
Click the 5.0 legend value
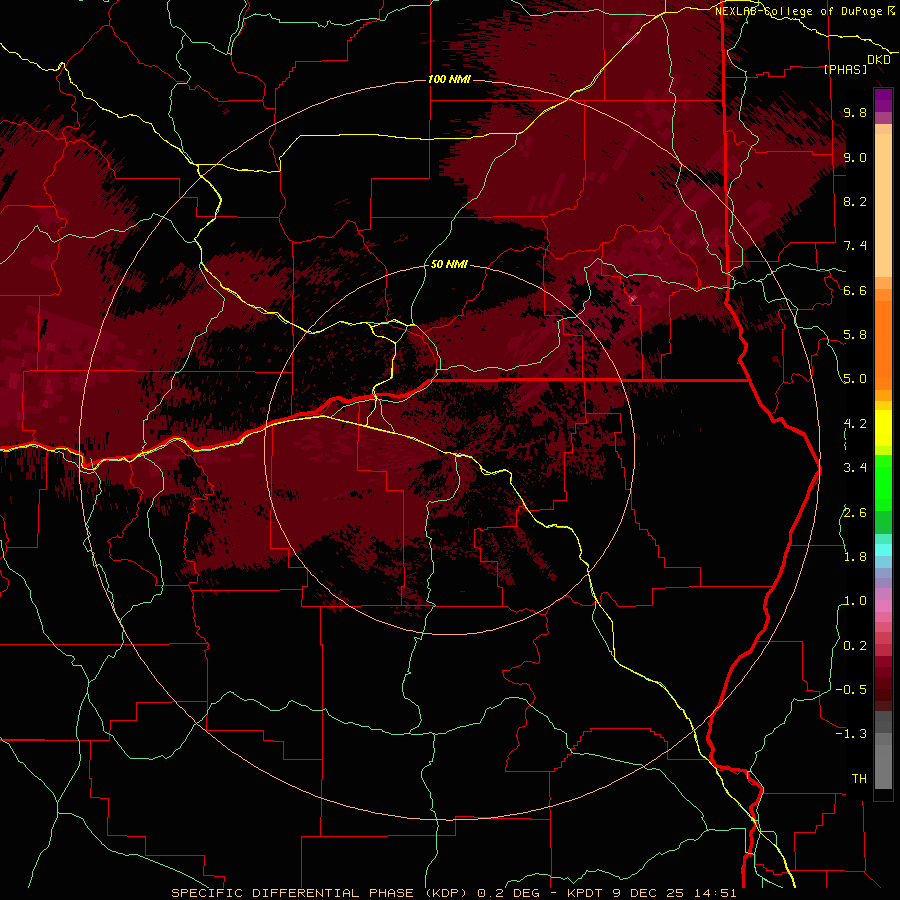click(855, 379)
